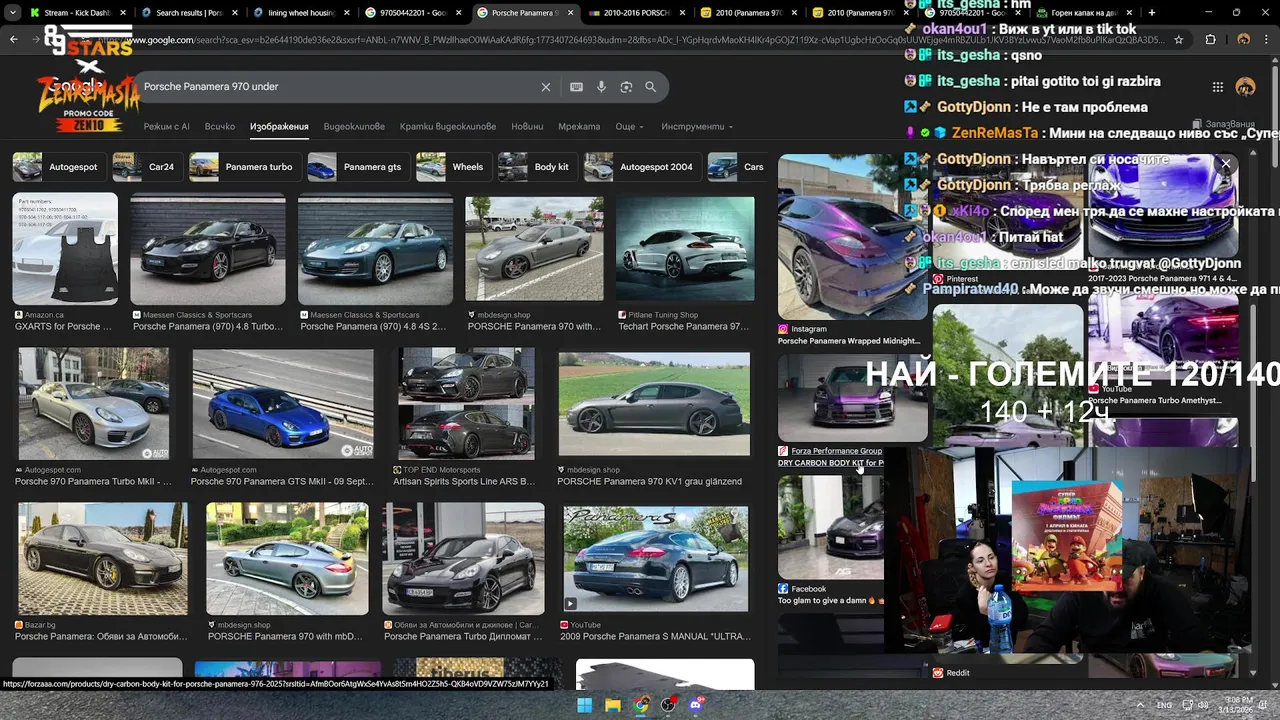The width and height of the screenshot is (1280, 720).
Task: Search by image with the Lens camera icon
Action: tap(626, 87)
